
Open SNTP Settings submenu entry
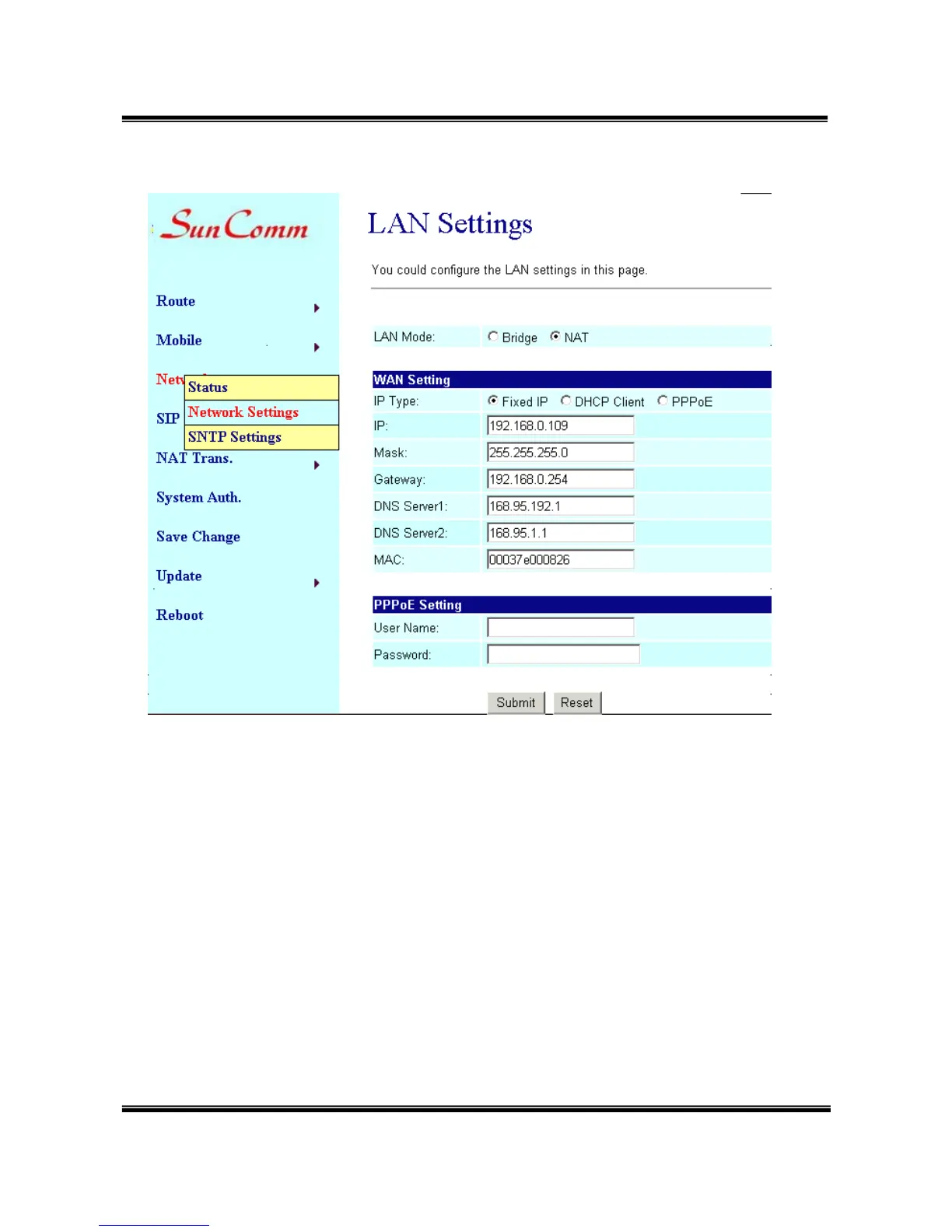[x=261, y=437]
